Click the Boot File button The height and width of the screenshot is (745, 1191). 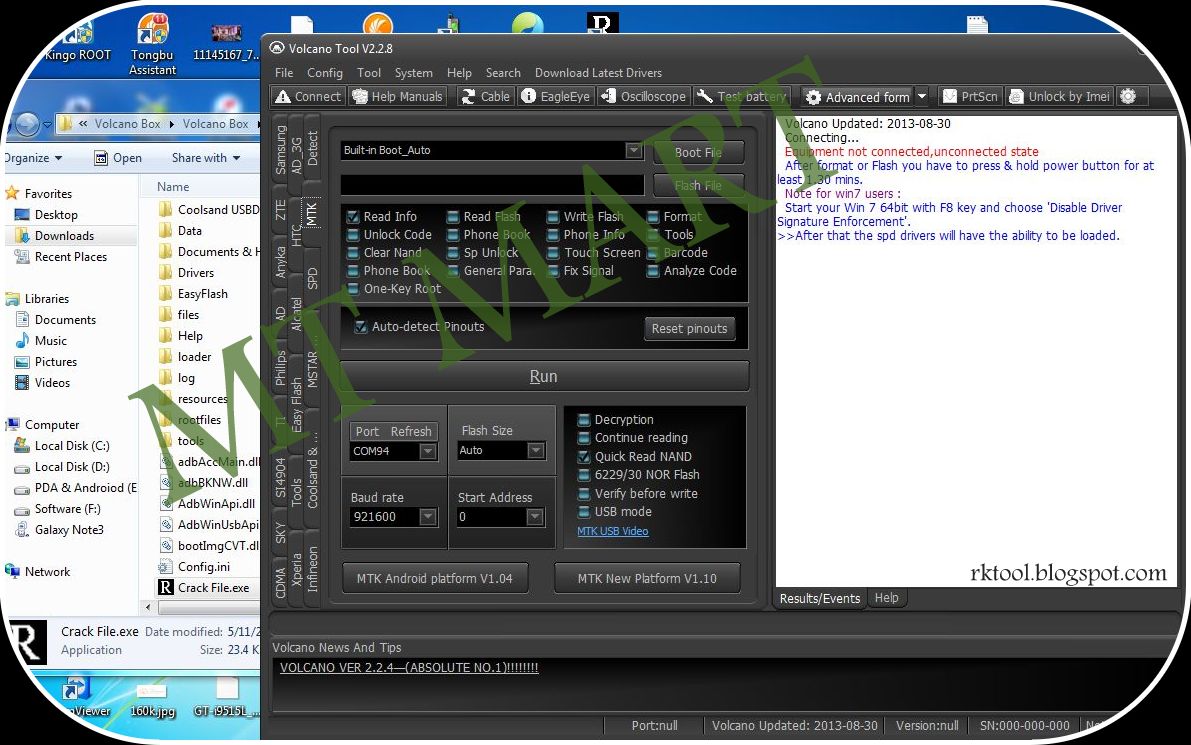(x=698, y=152)
